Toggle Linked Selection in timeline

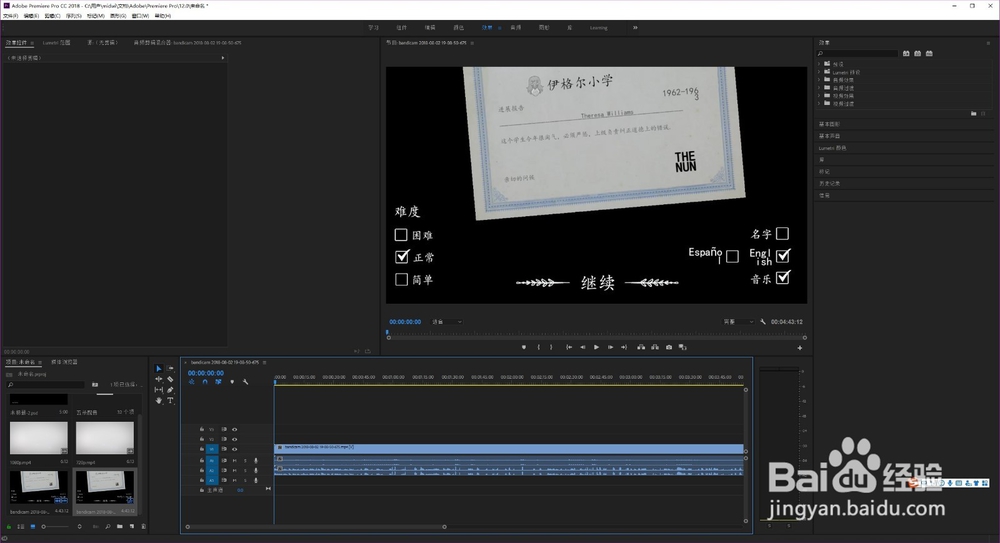[218, 382]
